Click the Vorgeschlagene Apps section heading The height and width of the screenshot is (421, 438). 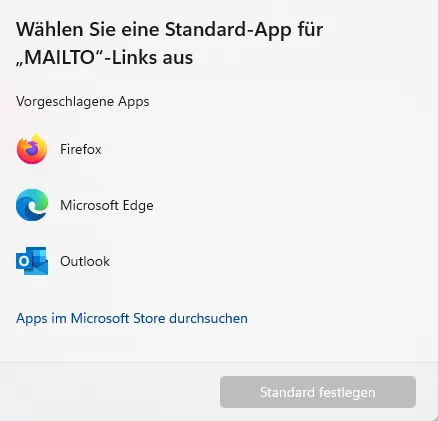83,101
